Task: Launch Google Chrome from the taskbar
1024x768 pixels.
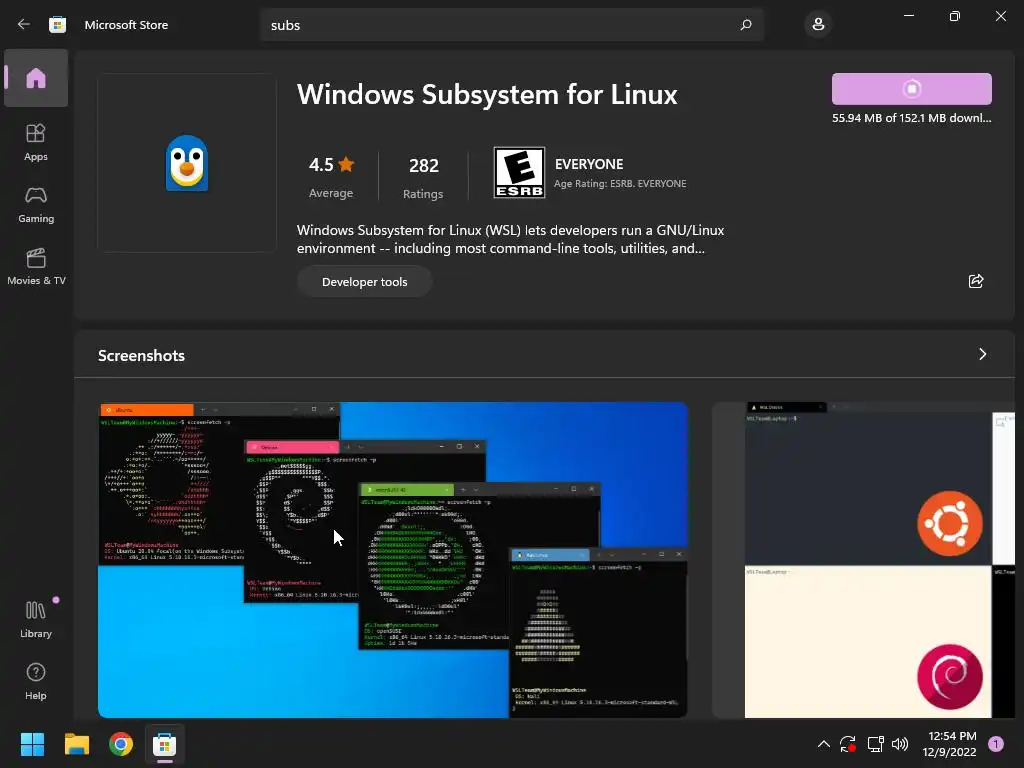Action: click(x=121, y=744)
